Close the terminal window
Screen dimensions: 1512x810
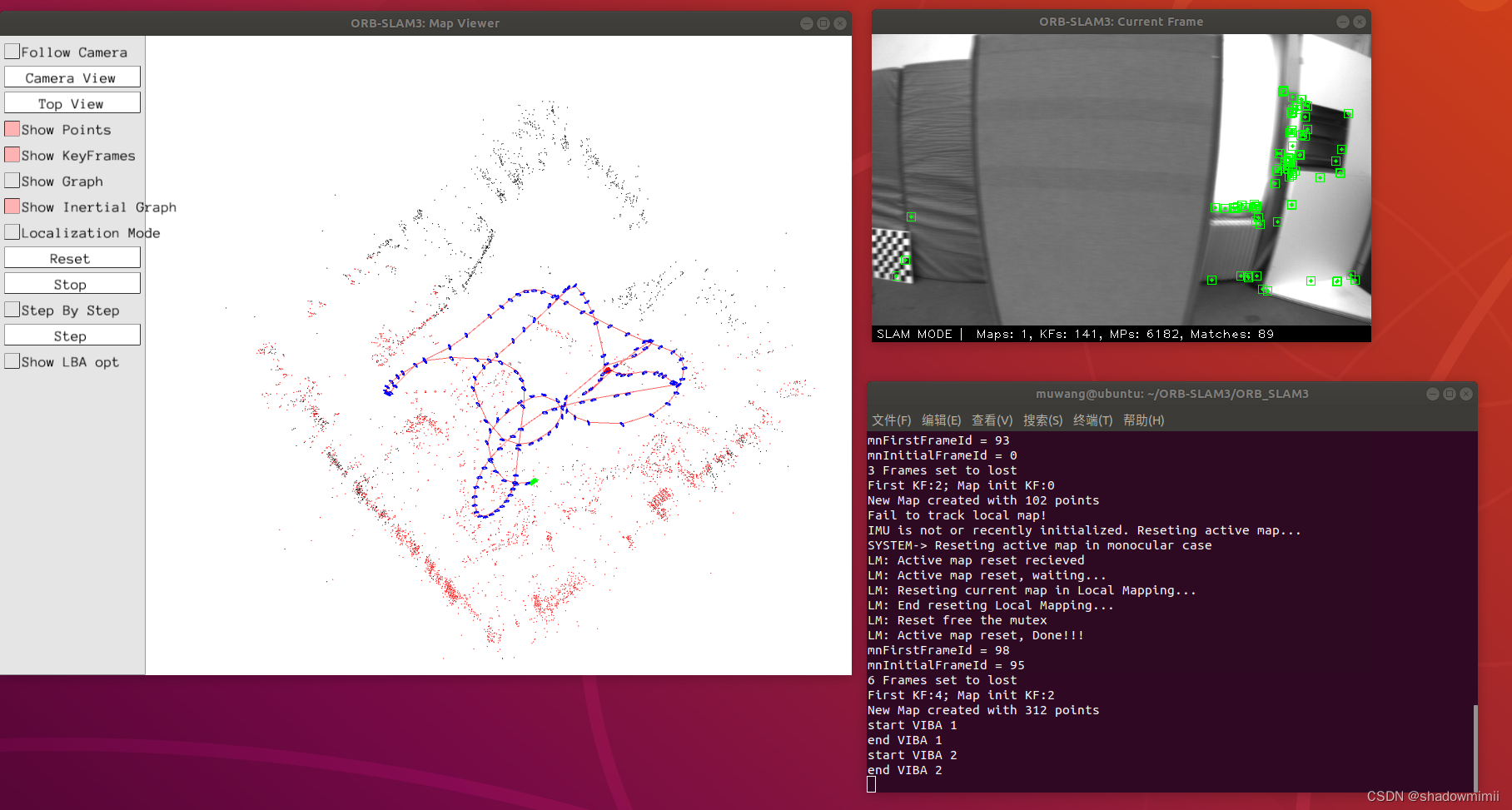[x=1466, y=394]
